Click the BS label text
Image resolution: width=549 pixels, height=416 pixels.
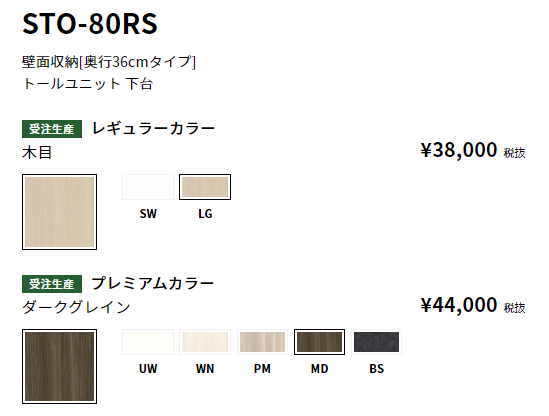point(377,369)
